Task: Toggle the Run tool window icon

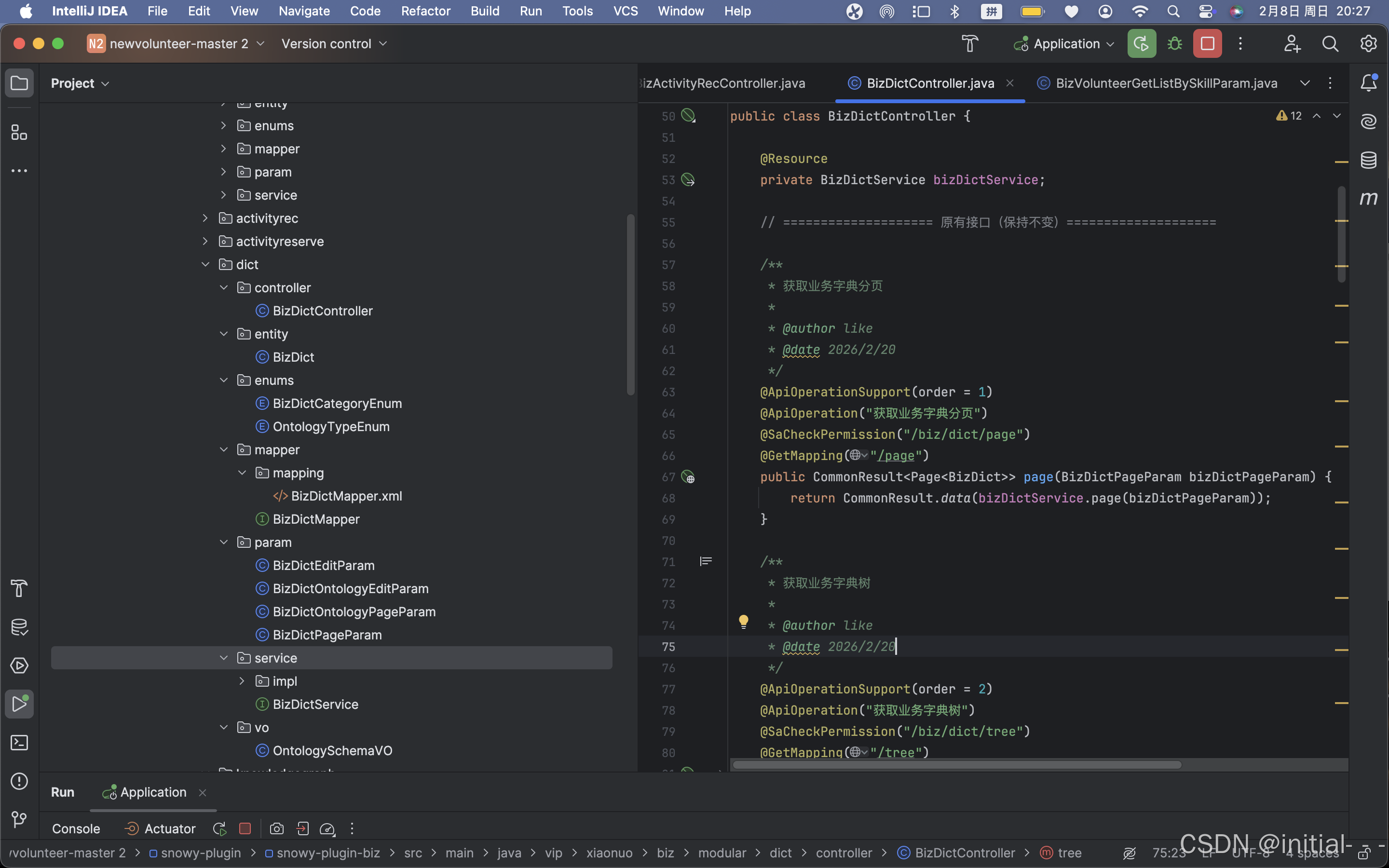Action: pyautogui.click(x=19, y=704)
